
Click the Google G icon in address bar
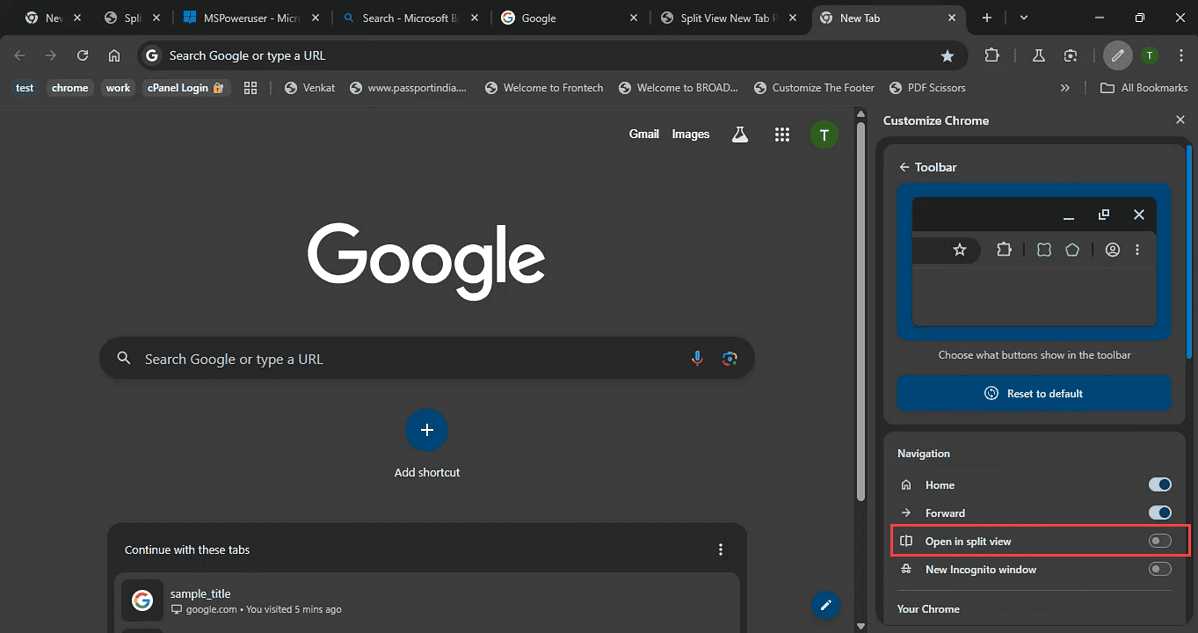pos(152,56)
